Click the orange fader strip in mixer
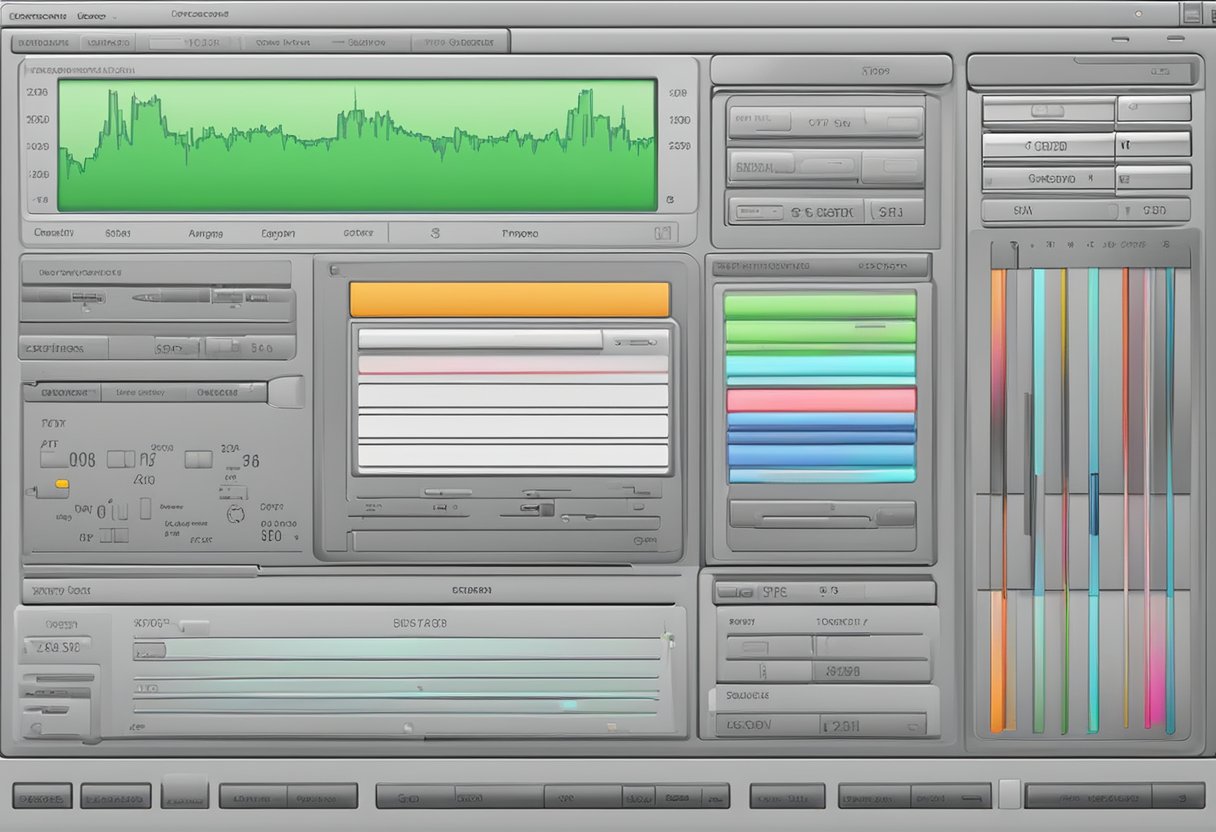This screenshot has height=832, width=1216. tap(997, 500)
